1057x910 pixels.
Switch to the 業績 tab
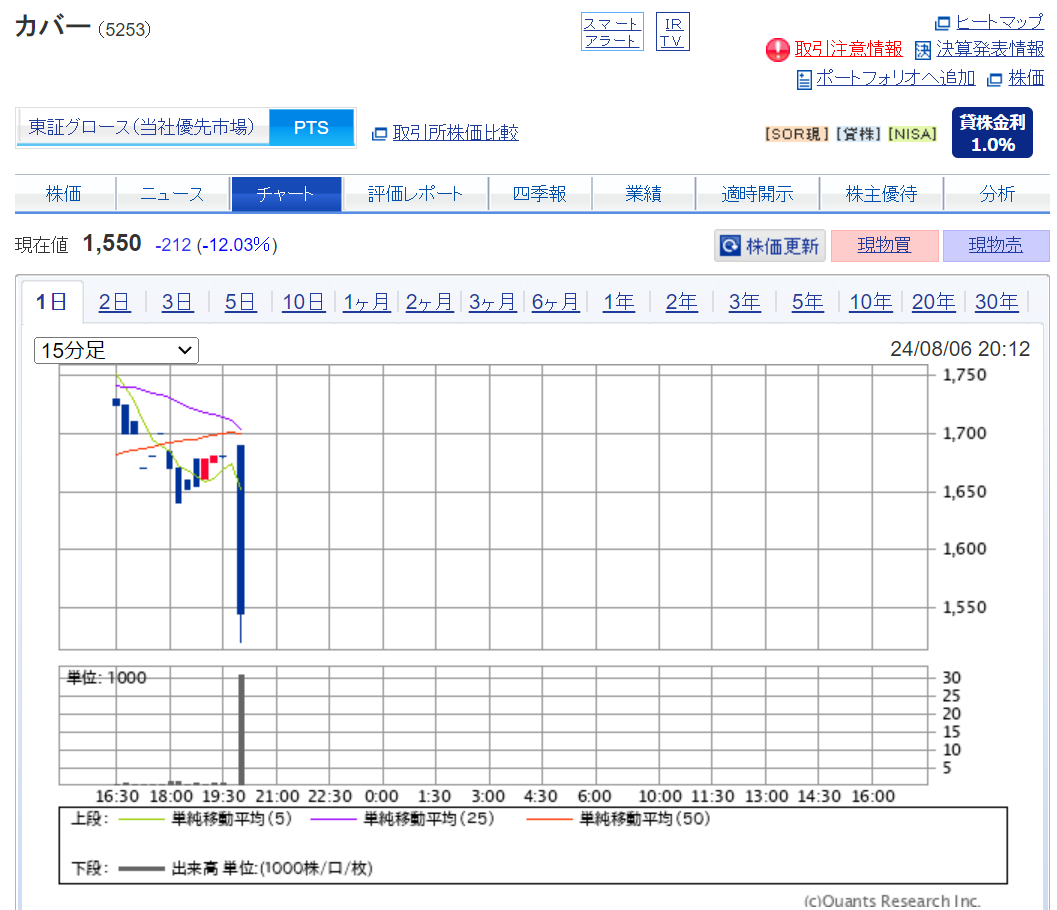(x=644, y=194)
